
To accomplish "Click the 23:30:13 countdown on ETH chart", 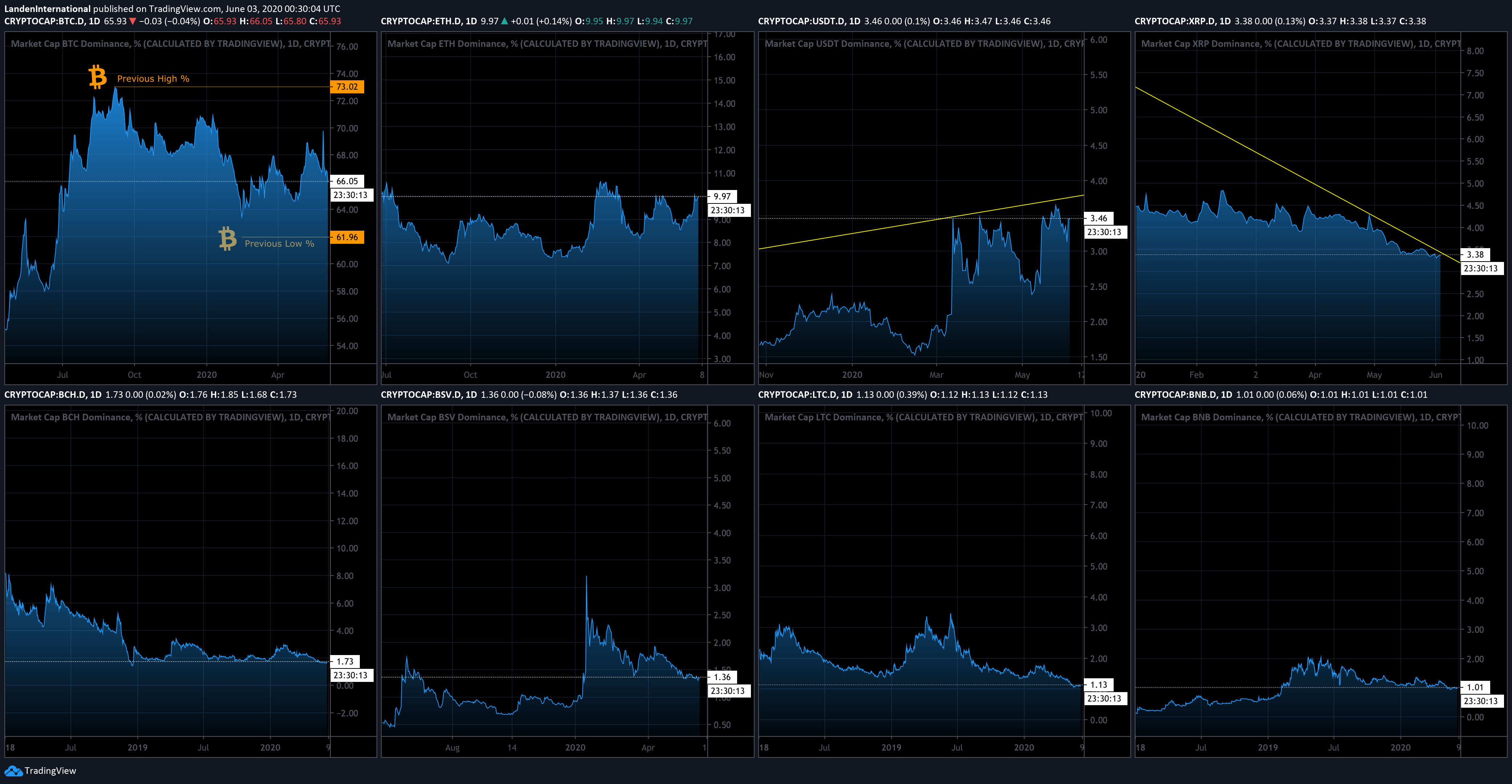I will coord(728,211).
